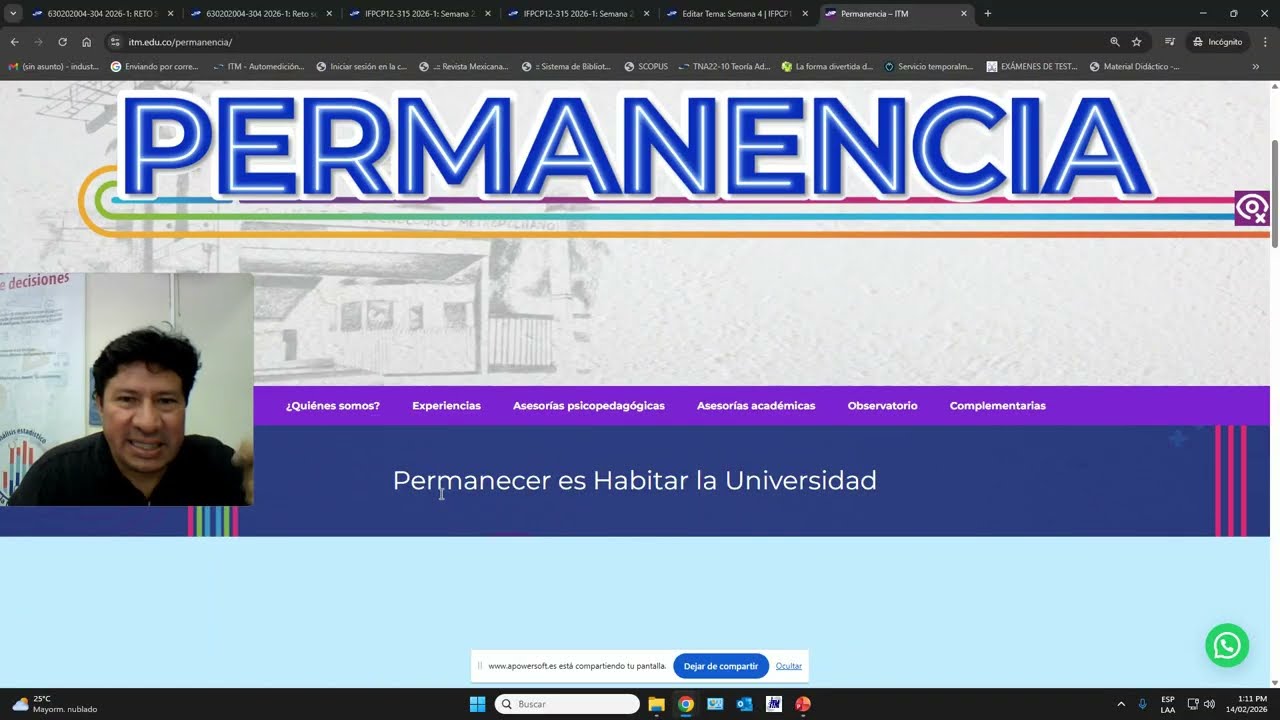
Task: Open the red PowerPoint-like taskbar icon
Action: pos(802,704)
